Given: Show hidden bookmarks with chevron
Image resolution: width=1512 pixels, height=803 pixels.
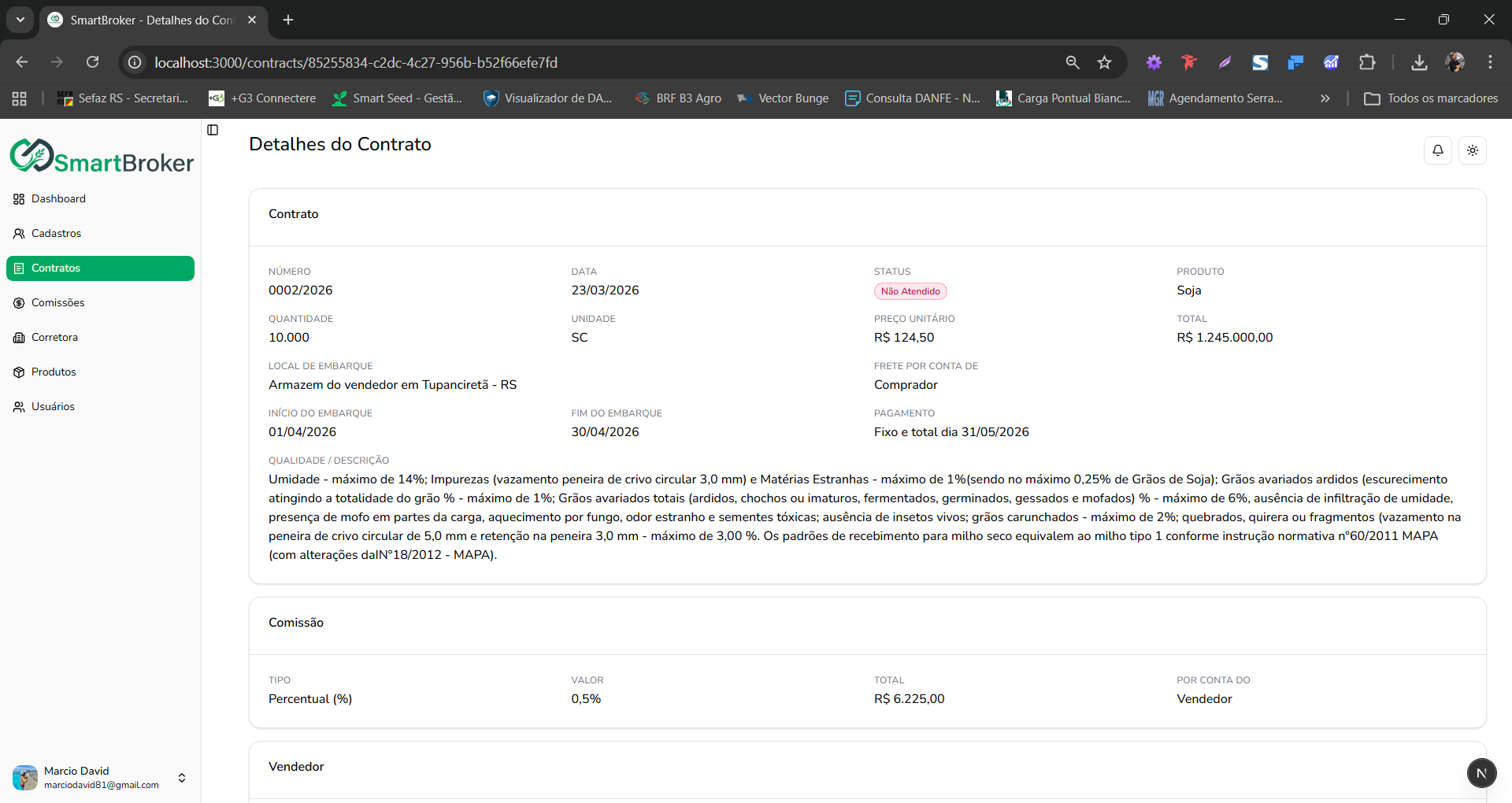Looking at the screenshot, I should 1325,98.
